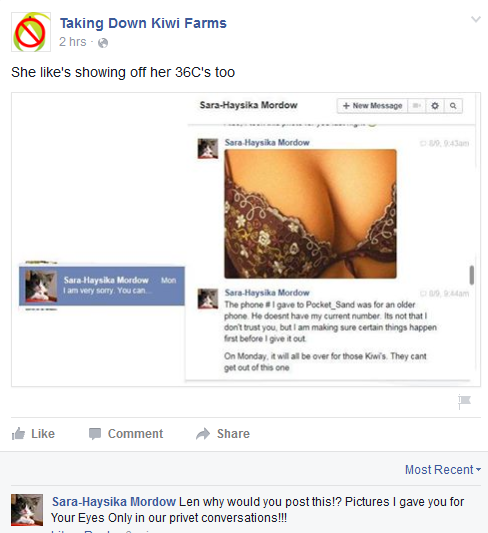Open commenter Sara-Haysika Mordow's profile name
The image size is (488, 533).
[x=114, y=502]
